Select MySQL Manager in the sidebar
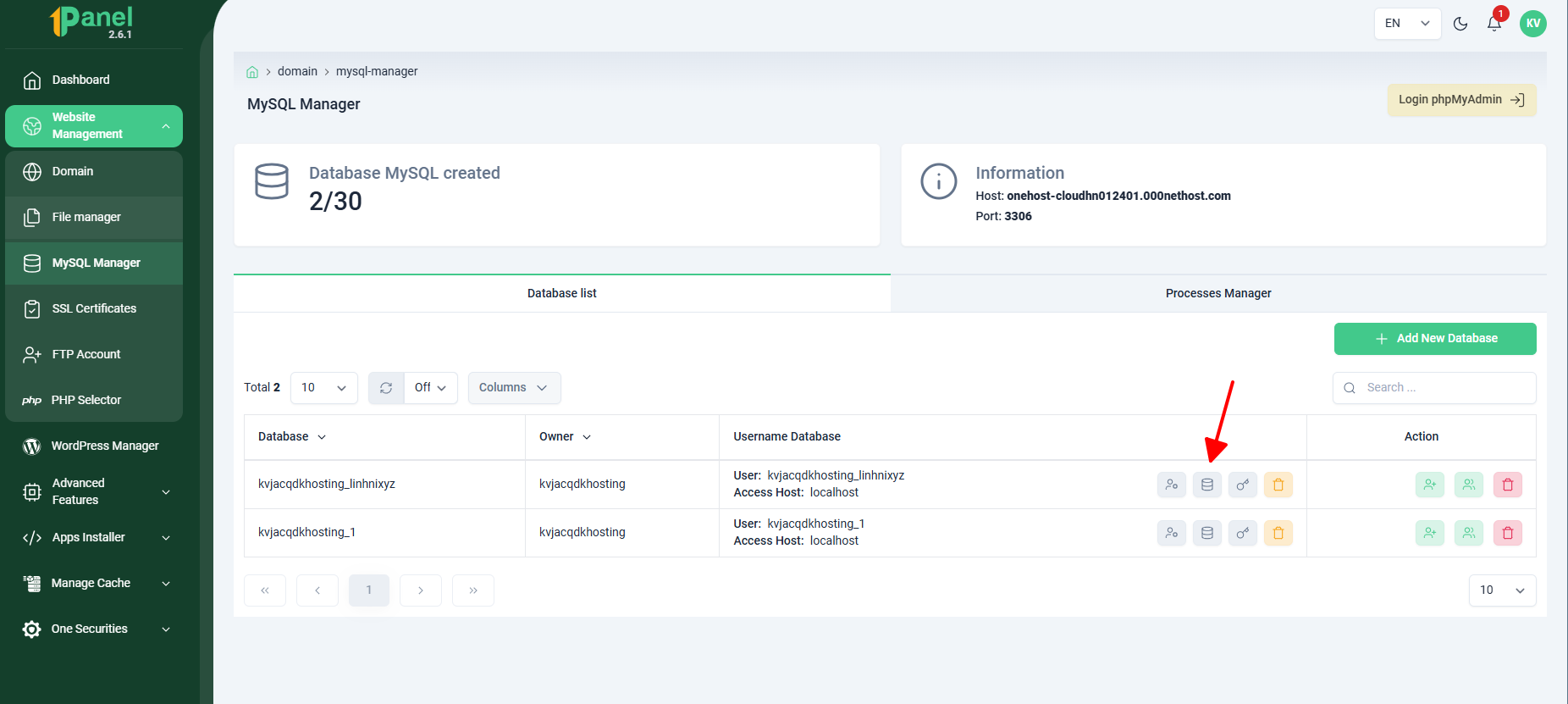This screenshot has width=1568, height=704. (x=94, y=263)
